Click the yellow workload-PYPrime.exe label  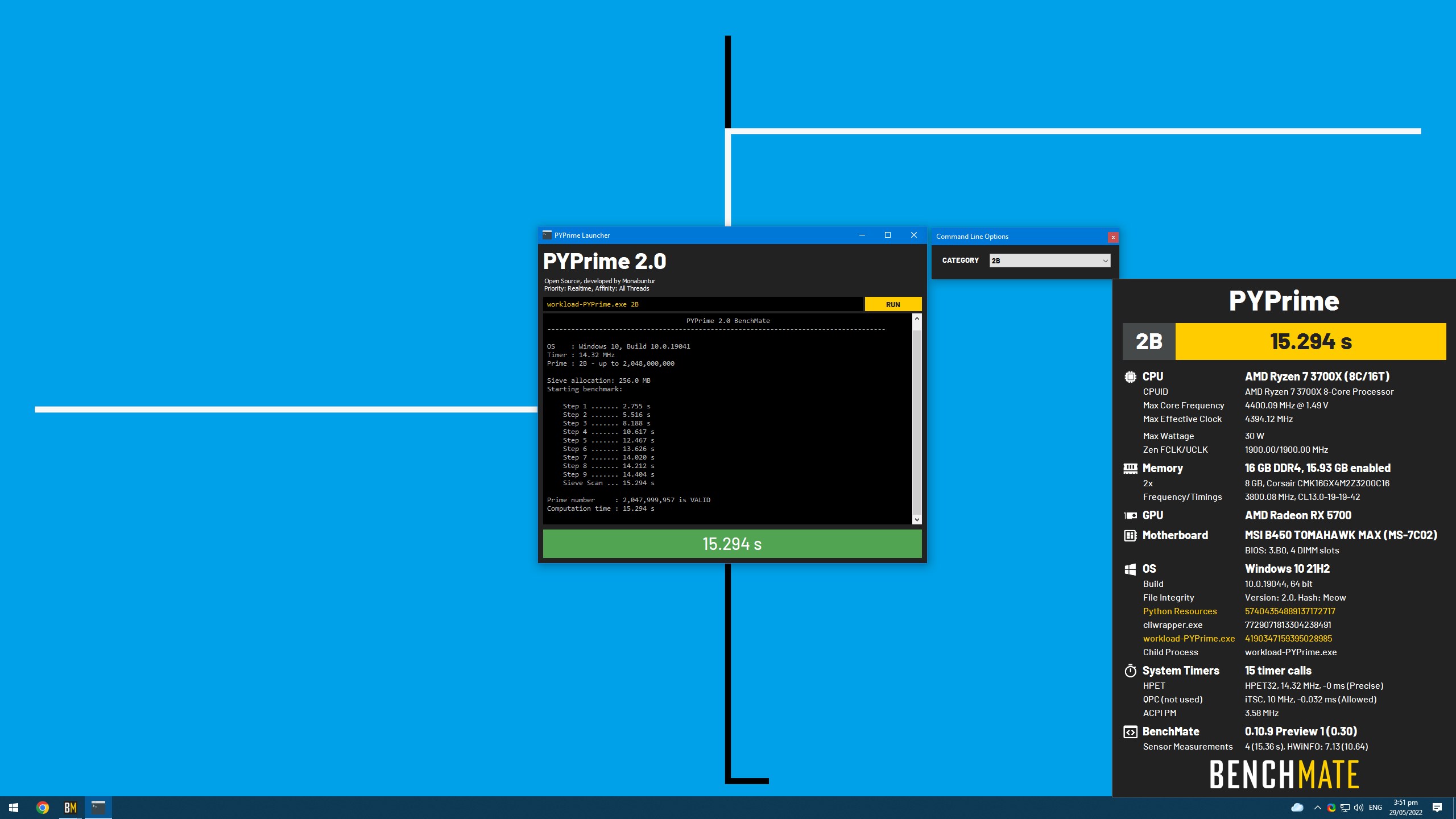point(1189,639)
